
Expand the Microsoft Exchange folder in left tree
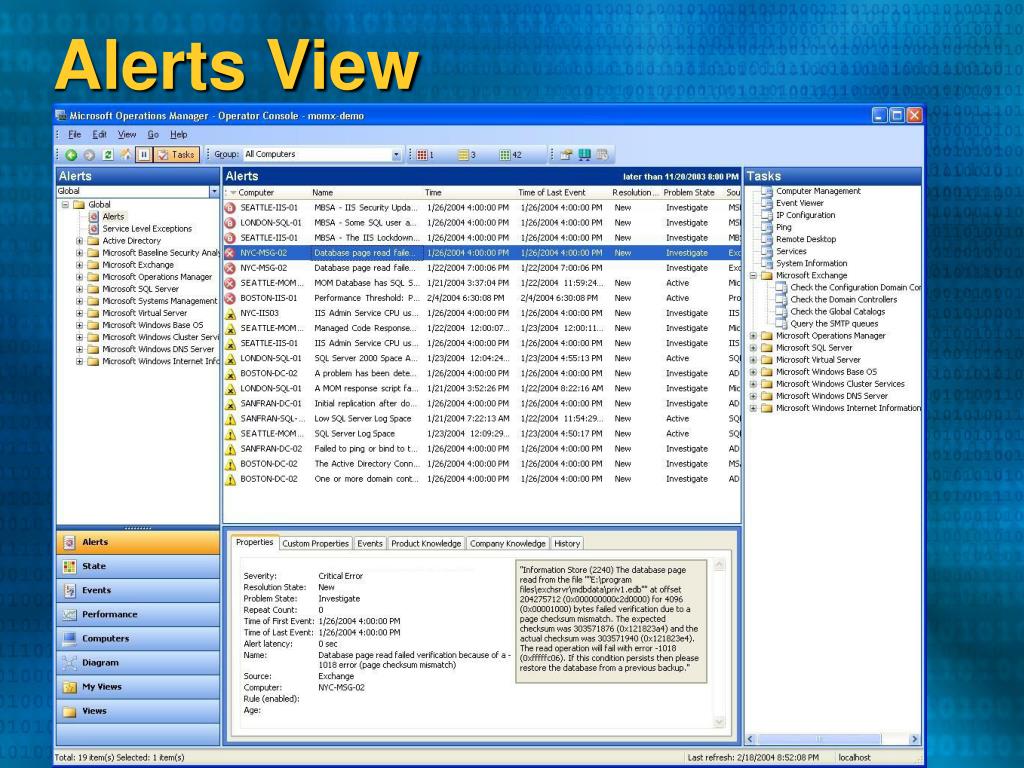pos(80,265)
